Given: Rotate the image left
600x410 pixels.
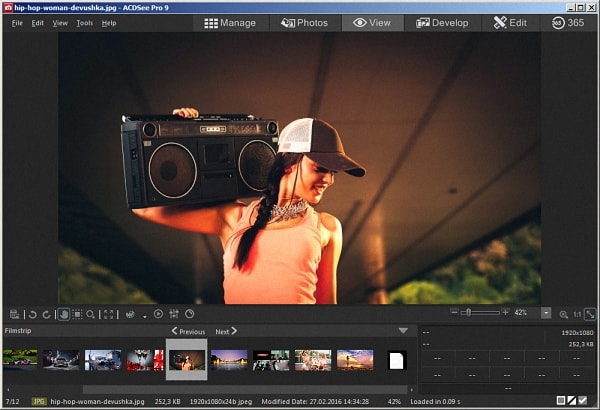Looking at the screenshot, I should (x=32, y=314).
